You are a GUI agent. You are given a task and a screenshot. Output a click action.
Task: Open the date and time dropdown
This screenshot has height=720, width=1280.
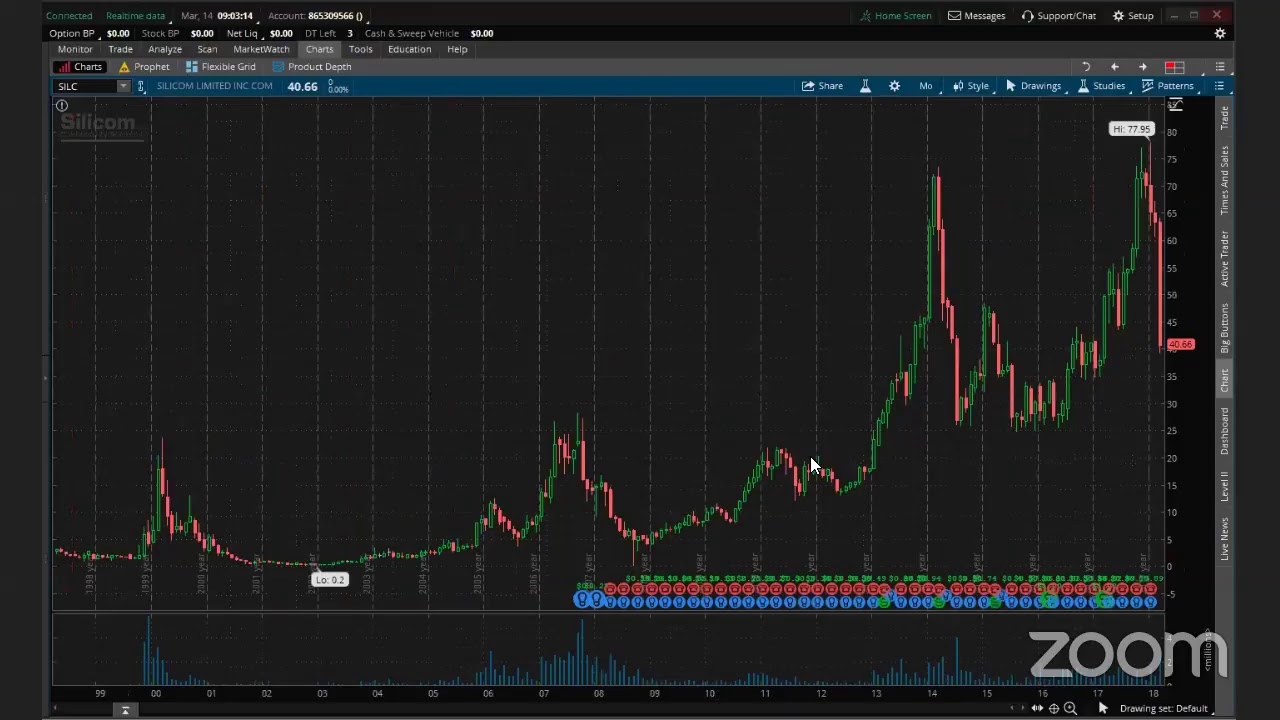pyautogui.click(x=217, y=16)
